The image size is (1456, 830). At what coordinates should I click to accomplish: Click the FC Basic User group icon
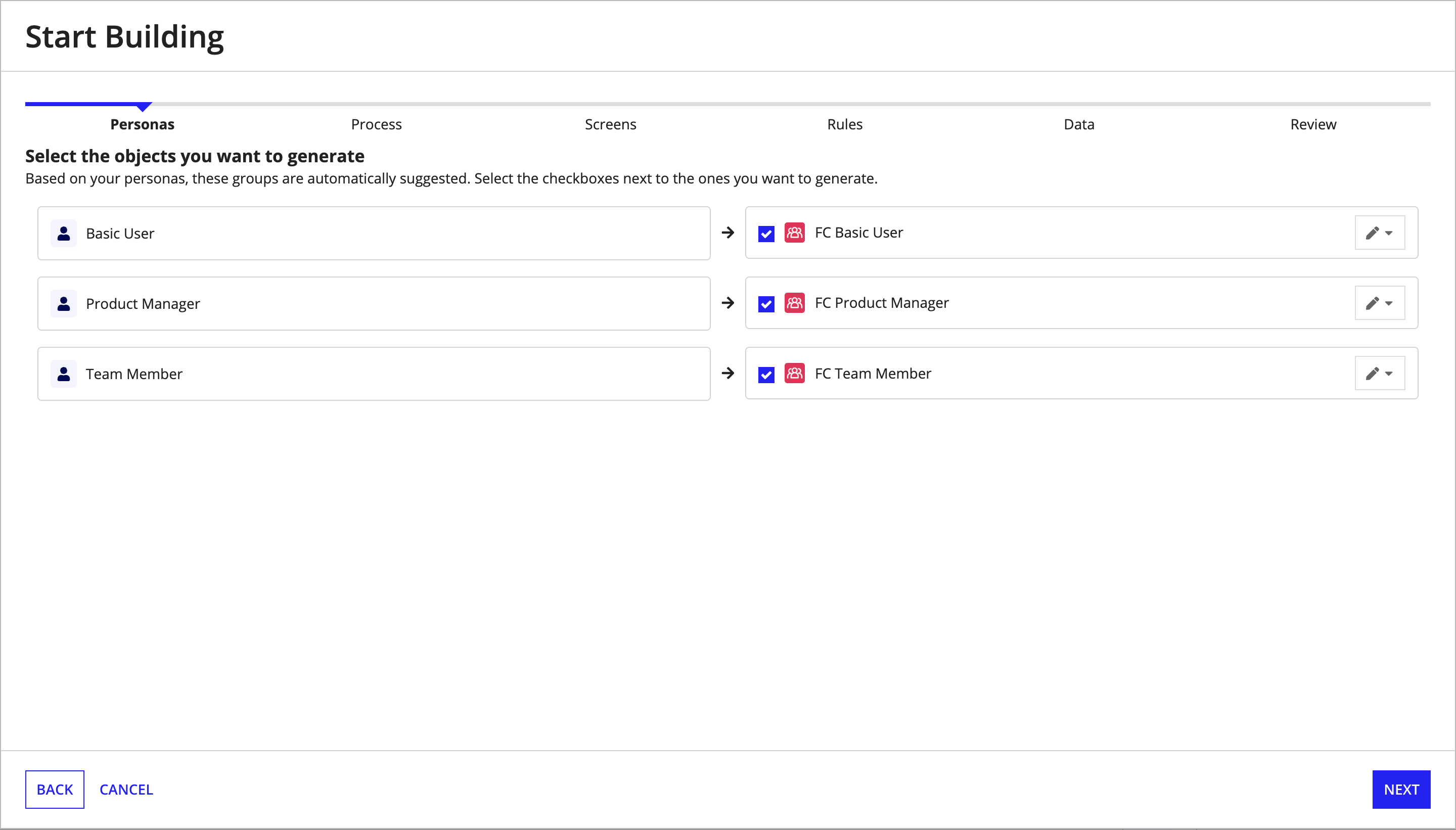pos(794,233)
